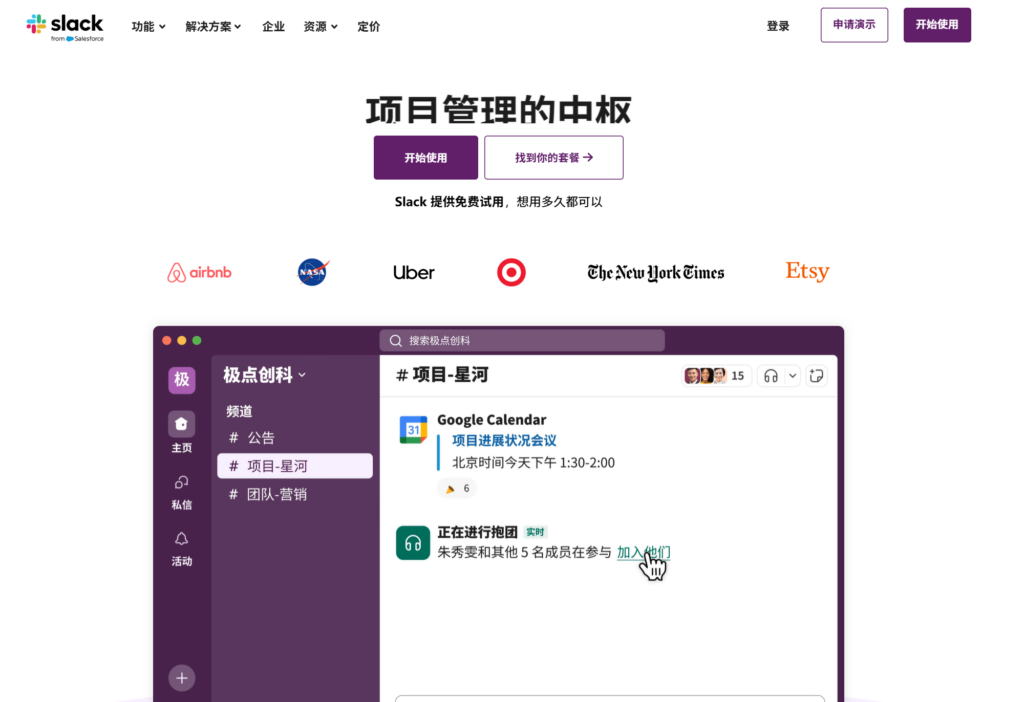Click the Slack logo
The image size is (1024, 702).
(64, 25)
